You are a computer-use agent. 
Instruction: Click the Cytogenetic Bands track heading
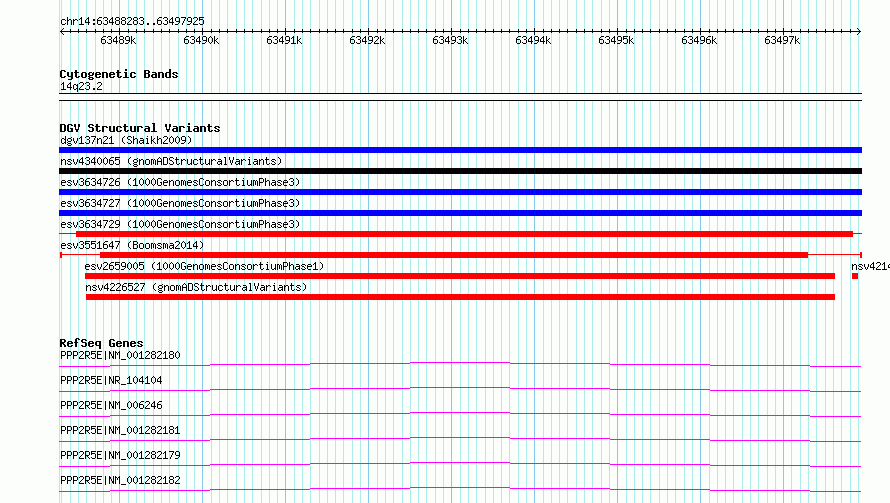pyautogui.click(x=119, y=74)
